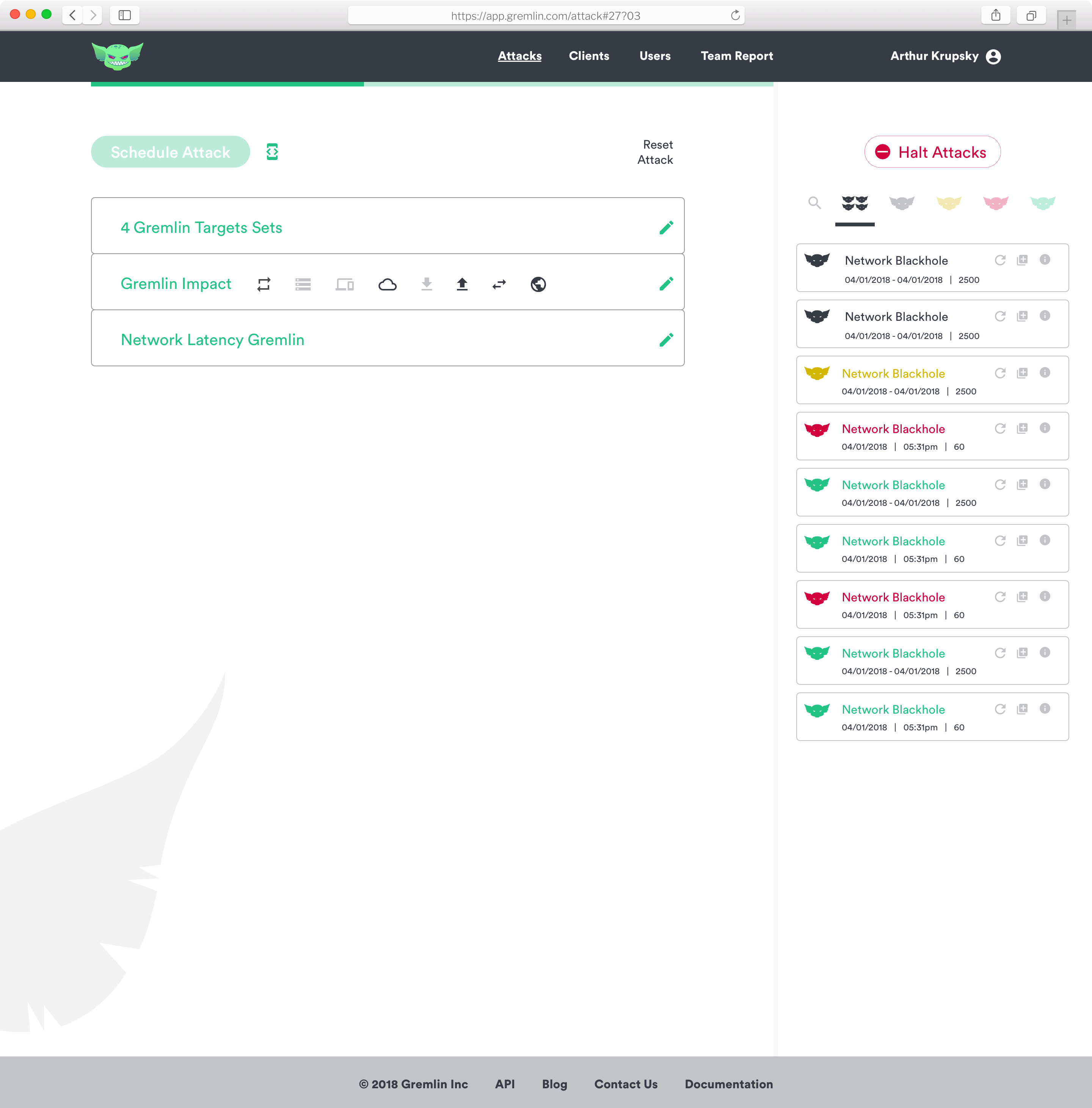Image resolution: width=1092 pixels, height=1108 pixels.
Task: Open the Attacks navigation tab
Action: pyautogui.click(x=519, y=56)
